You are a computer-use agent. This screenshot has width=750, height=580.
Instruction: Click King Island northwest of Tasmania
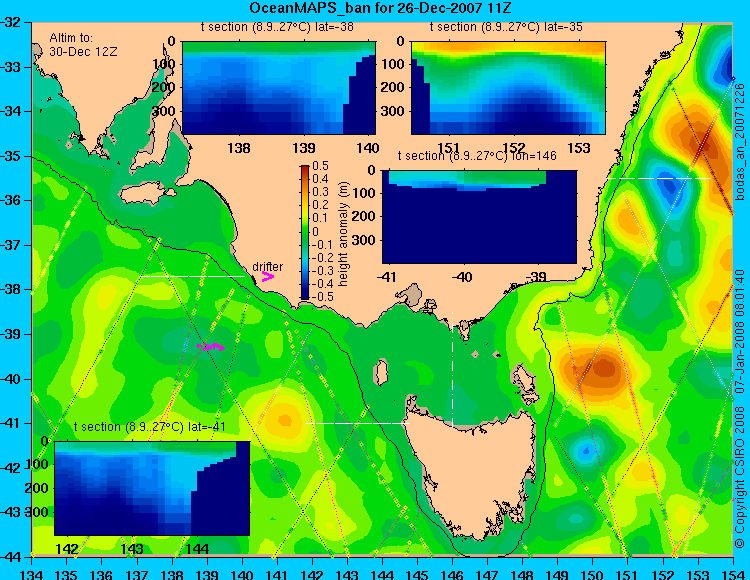pyautogui.click(x=380, y=372)
